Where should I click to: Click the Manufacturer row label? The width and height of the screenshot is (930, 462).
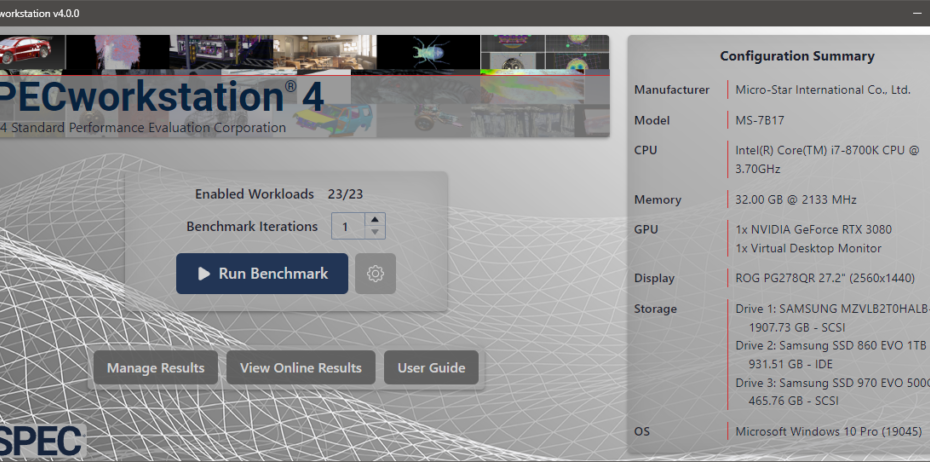point(671,90)
